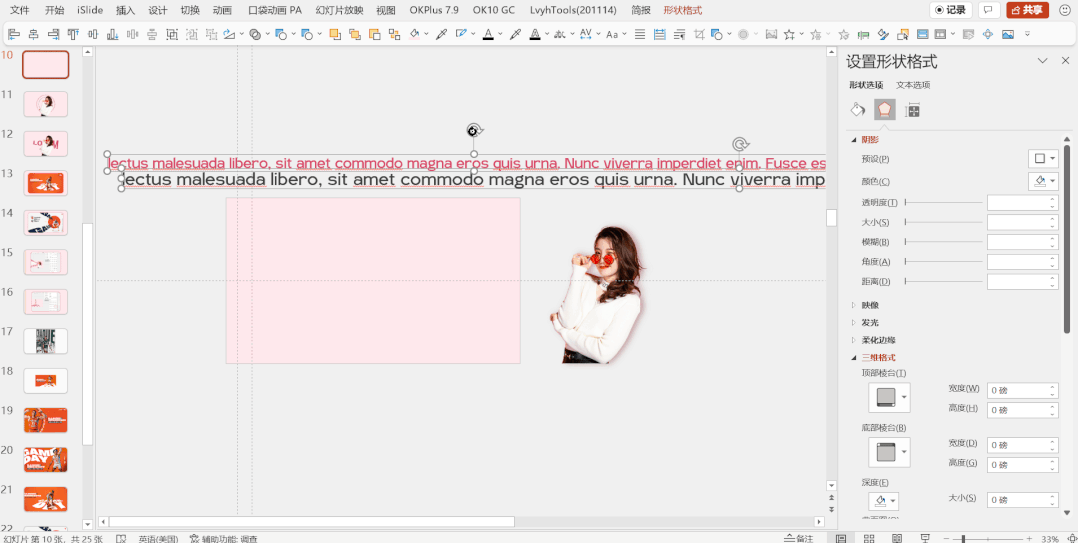Viewport: 1078px width, 543px height.
Task: Expand the 发光 glow section
Action: click(853, 323)
